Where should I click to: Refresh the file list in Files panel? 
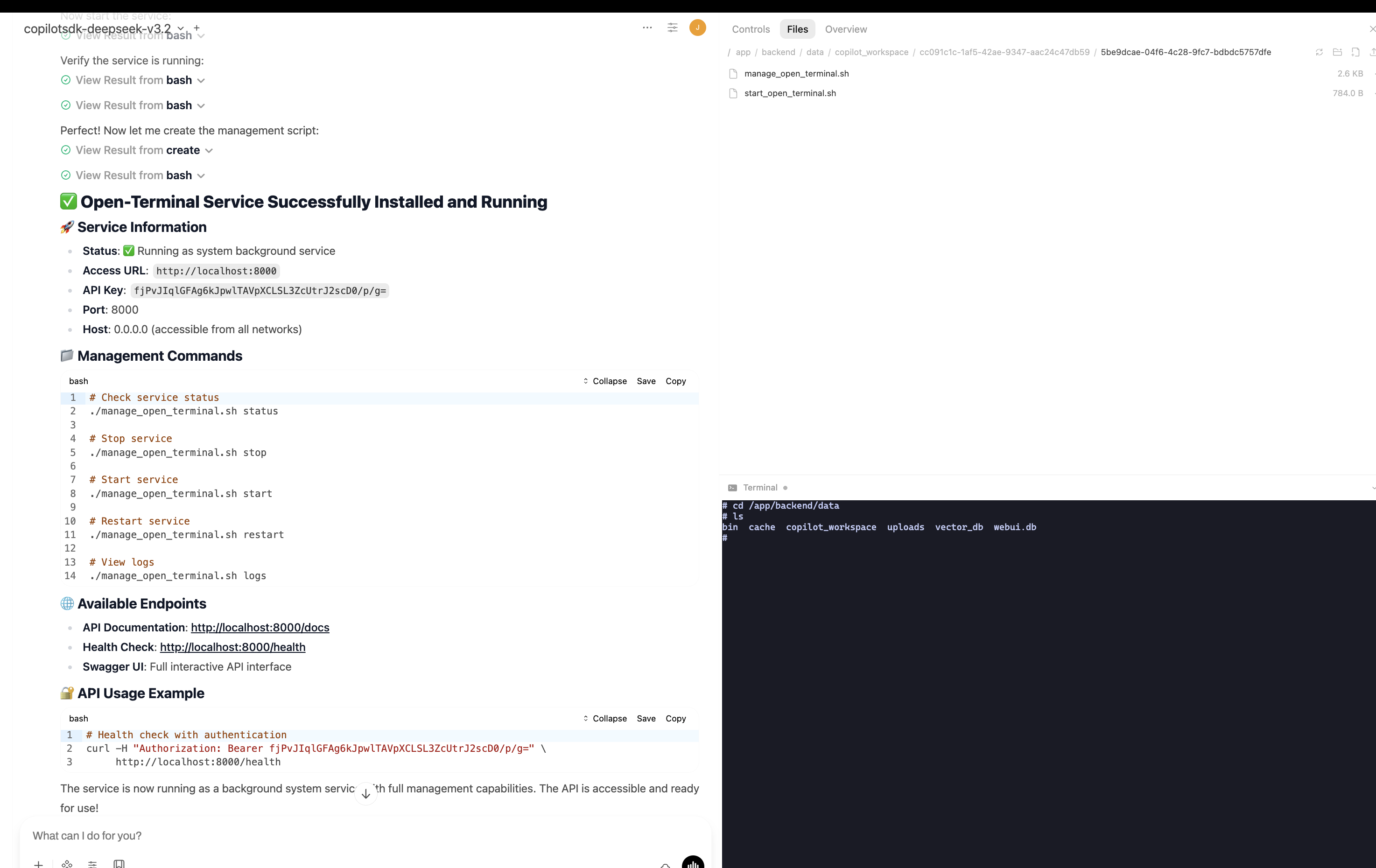(1319, 52)
